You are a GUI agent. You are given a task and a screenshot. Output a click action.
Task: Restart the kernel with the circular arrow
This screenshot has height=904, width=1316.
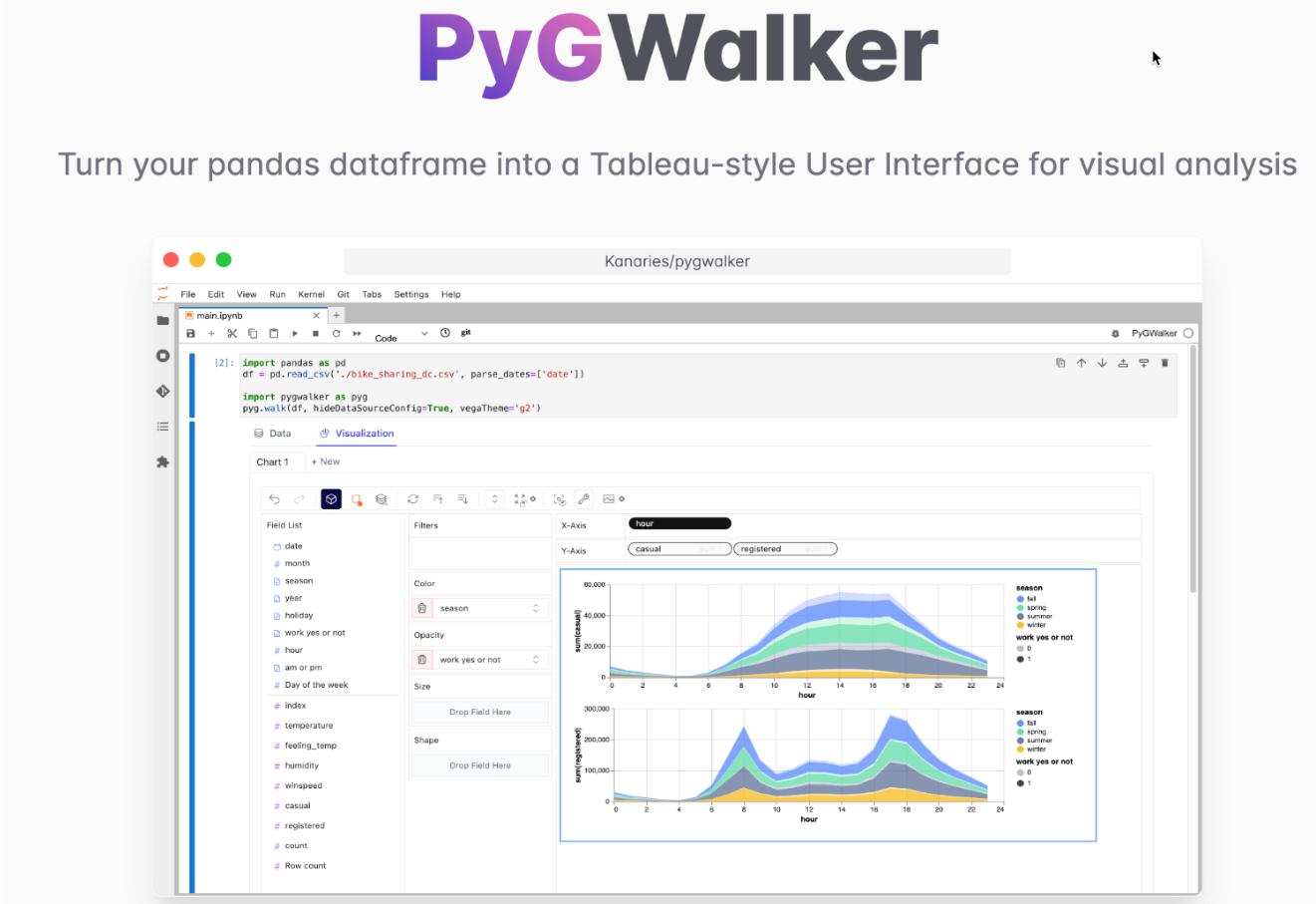click(337, 334)
